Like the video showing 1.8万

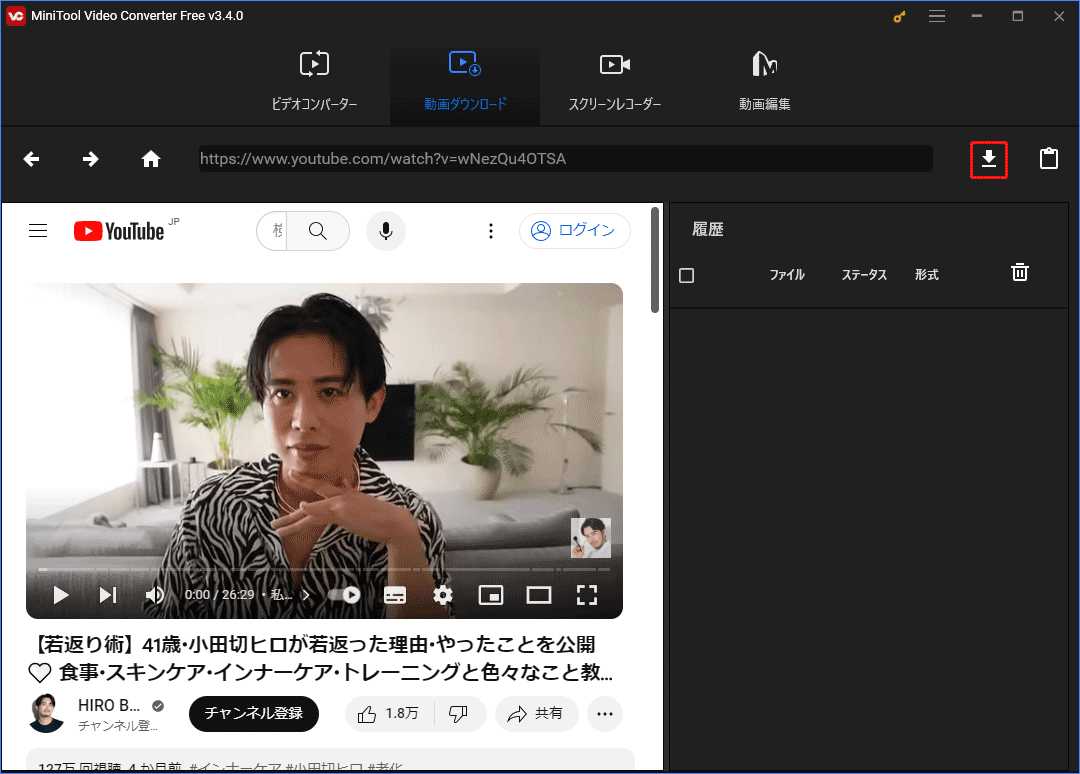point(388,713)
